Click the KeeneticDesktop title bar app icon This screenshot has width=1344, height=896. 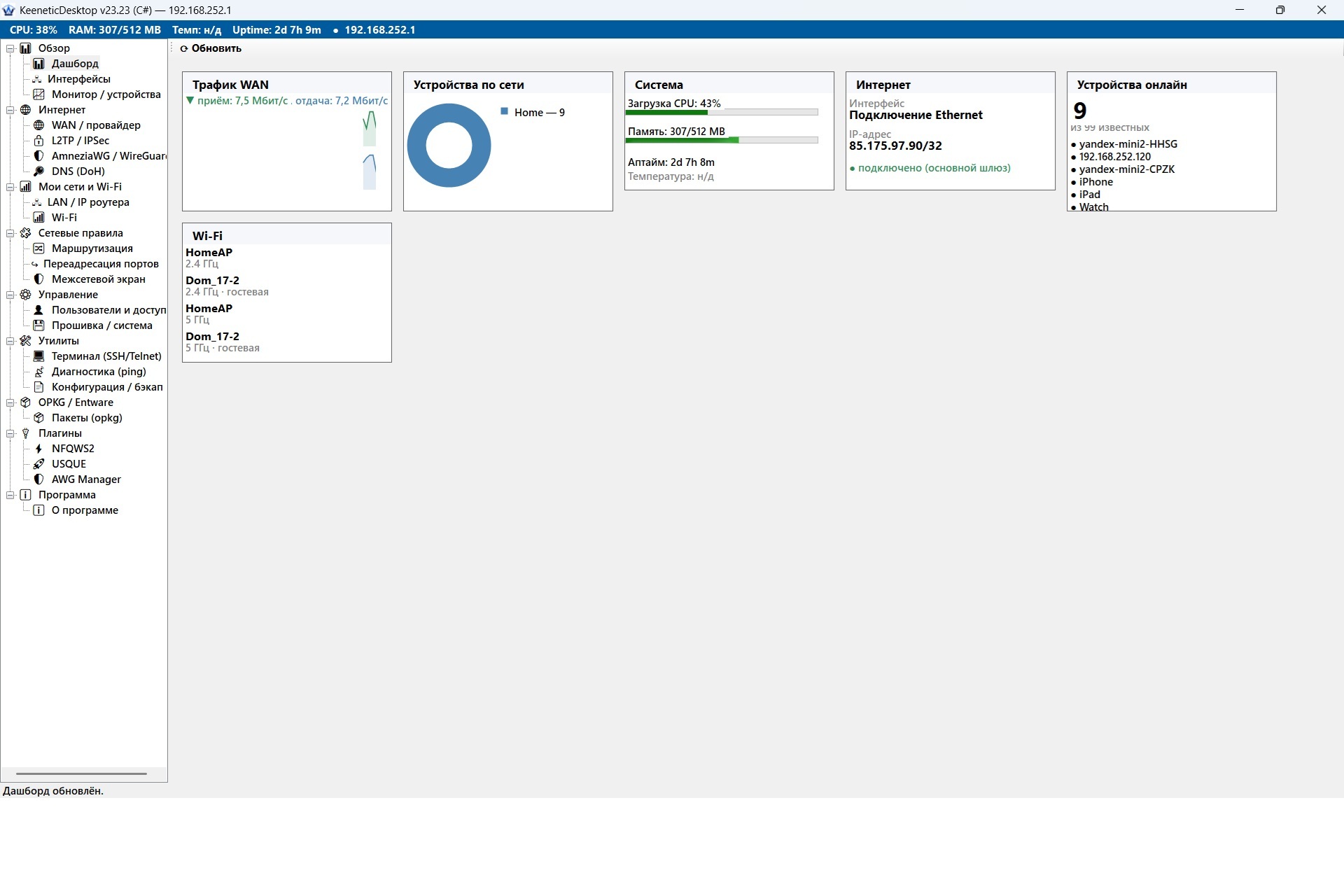pos(8,10)
